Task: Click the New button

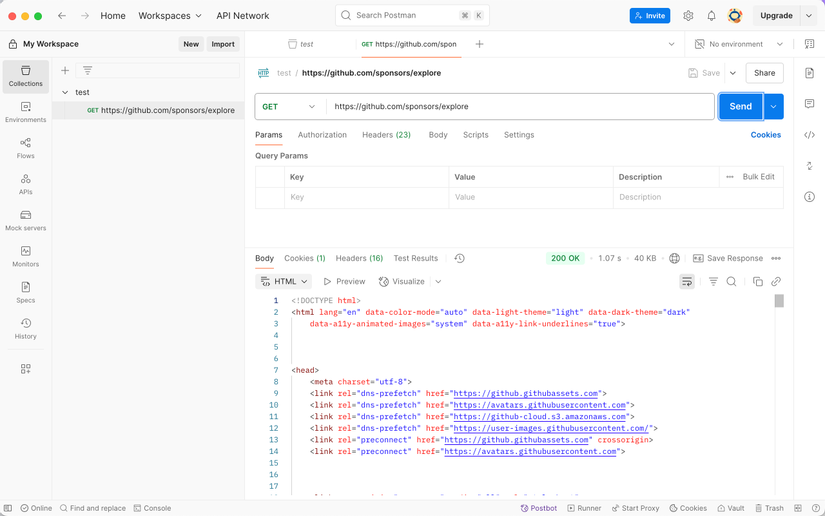Action: tap(191, 44)
